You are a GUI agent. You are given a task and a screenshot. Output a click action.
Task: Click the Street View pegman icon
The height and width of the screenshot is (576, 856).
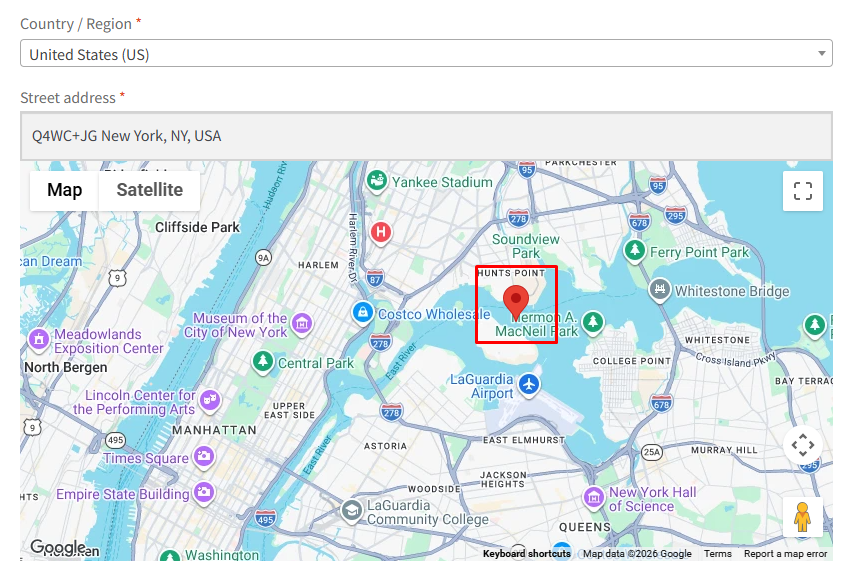[802, 516]
